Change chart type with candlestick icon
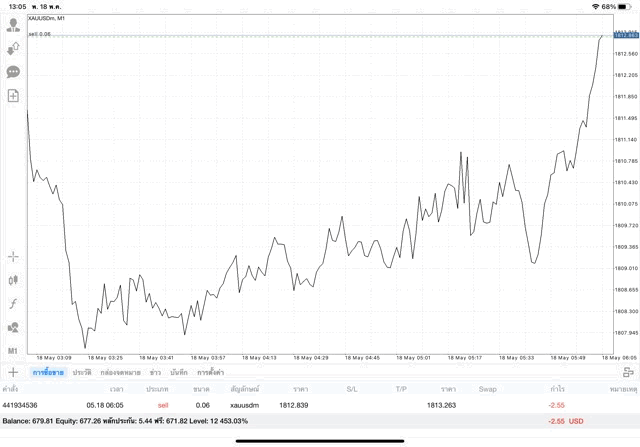 13,280
